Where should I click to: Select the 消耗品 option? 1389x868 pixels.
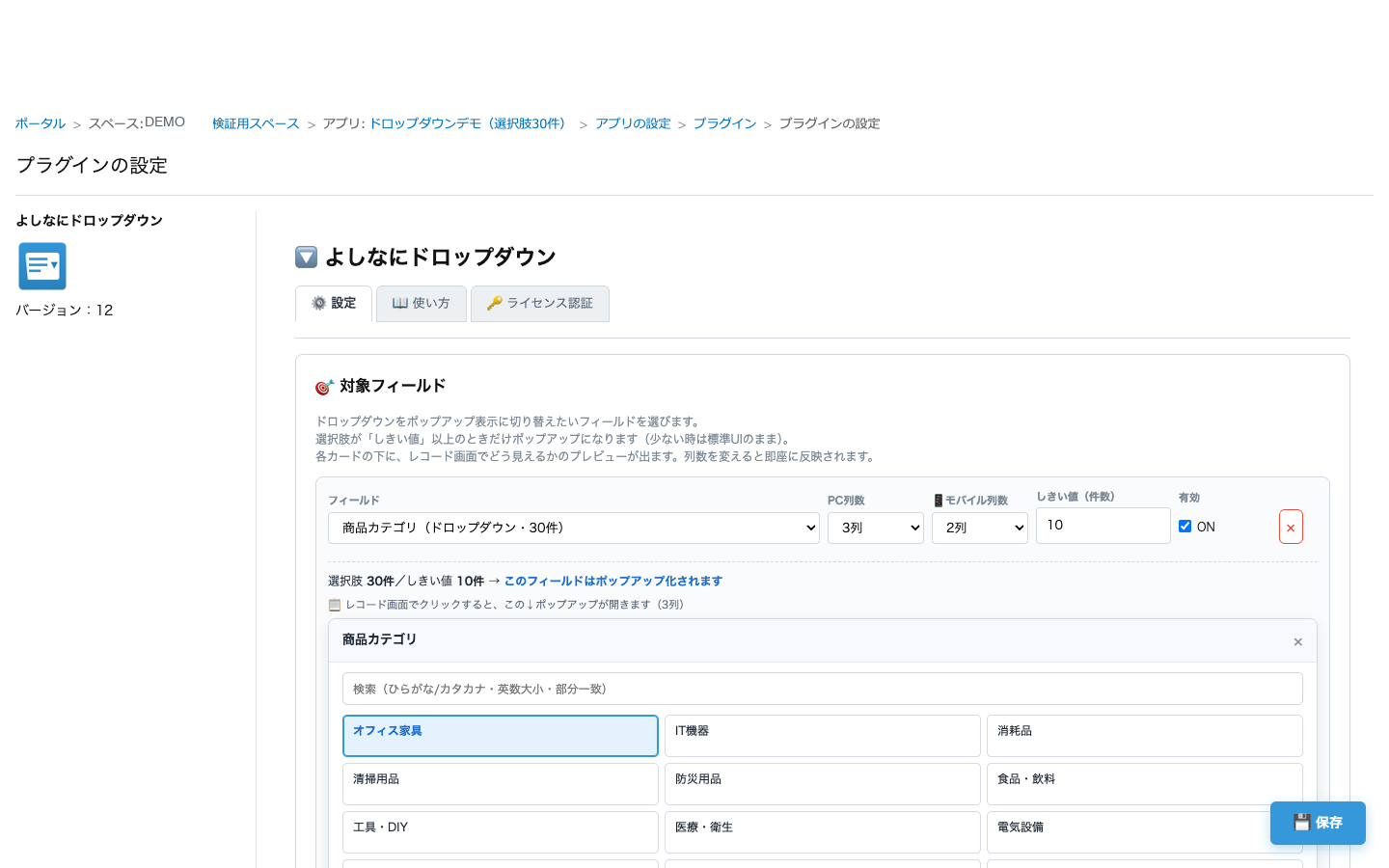click(1145, 736)
